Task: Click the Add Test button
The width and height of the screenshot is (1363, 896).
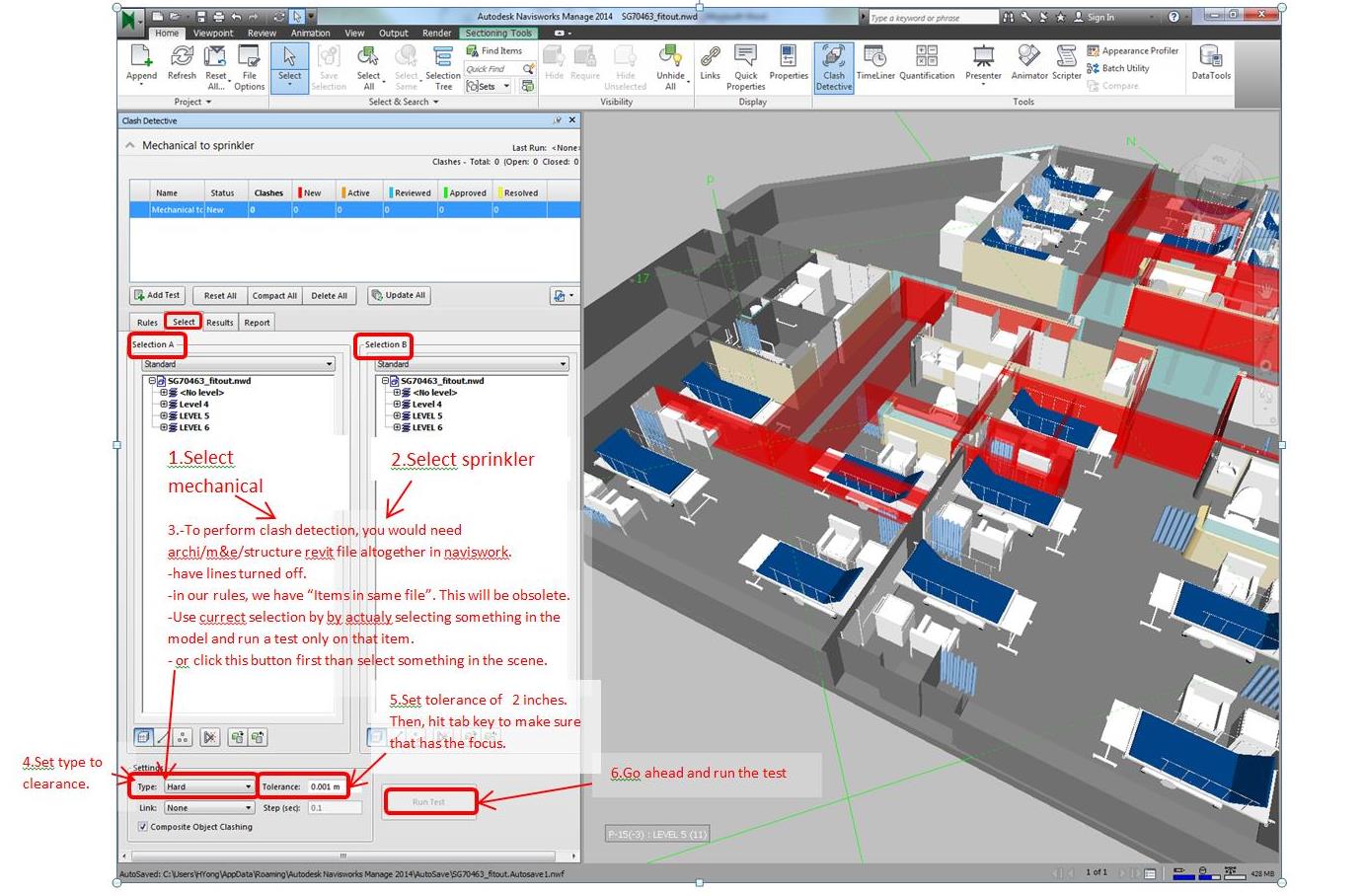Action: (x=158, y=295)
